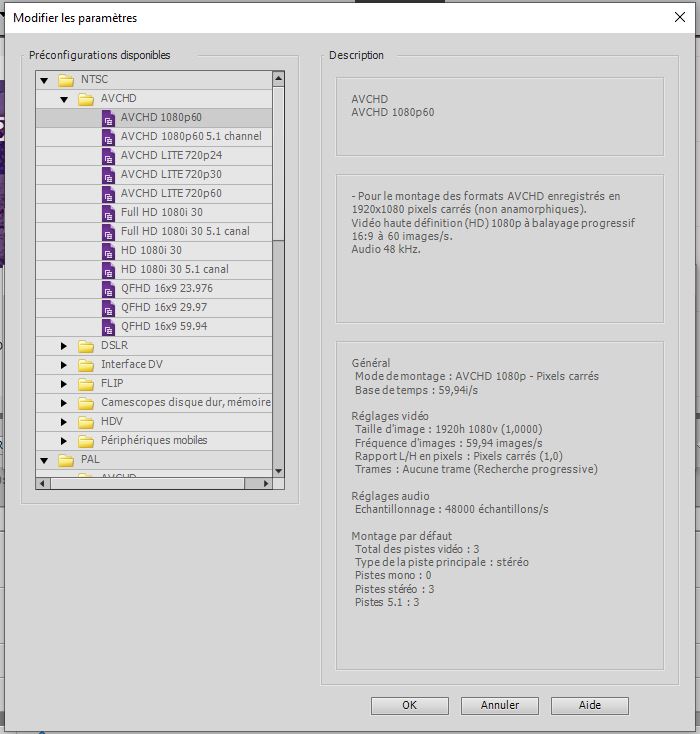
Task: Open the Périphériques mobiles folder
Action: [154, 440]
